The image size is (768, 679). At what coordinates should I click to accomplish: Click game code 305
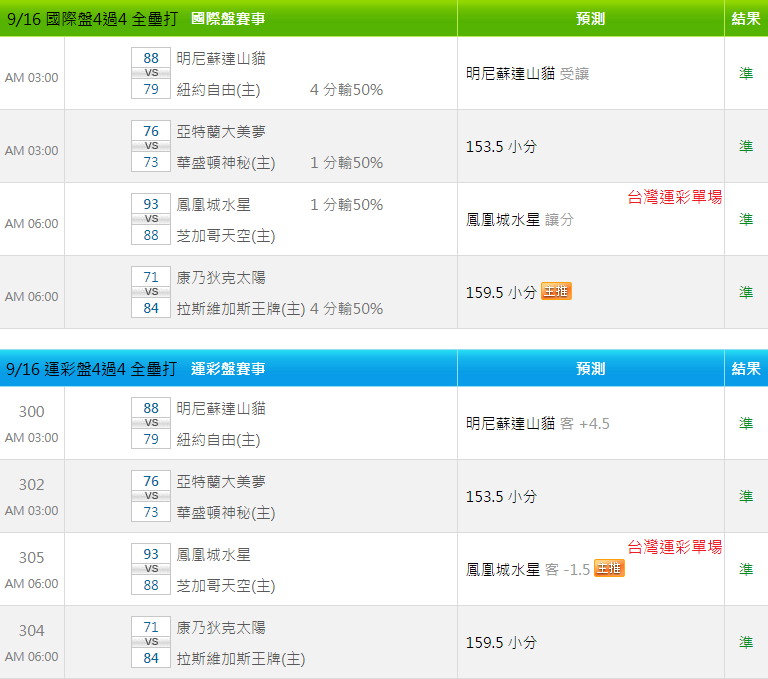click(31, 558)
